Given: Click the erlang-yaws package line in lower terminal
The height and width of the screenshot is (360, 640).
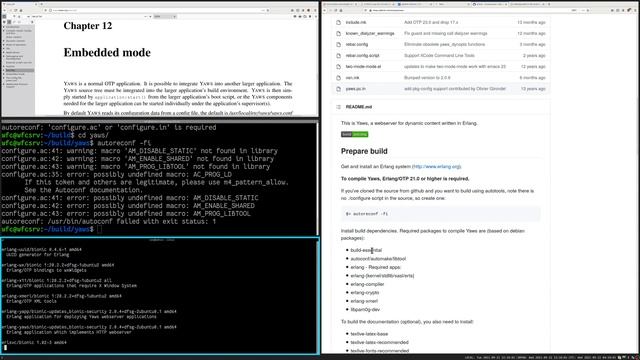Looking at the screenshot, I should point(89,327).
